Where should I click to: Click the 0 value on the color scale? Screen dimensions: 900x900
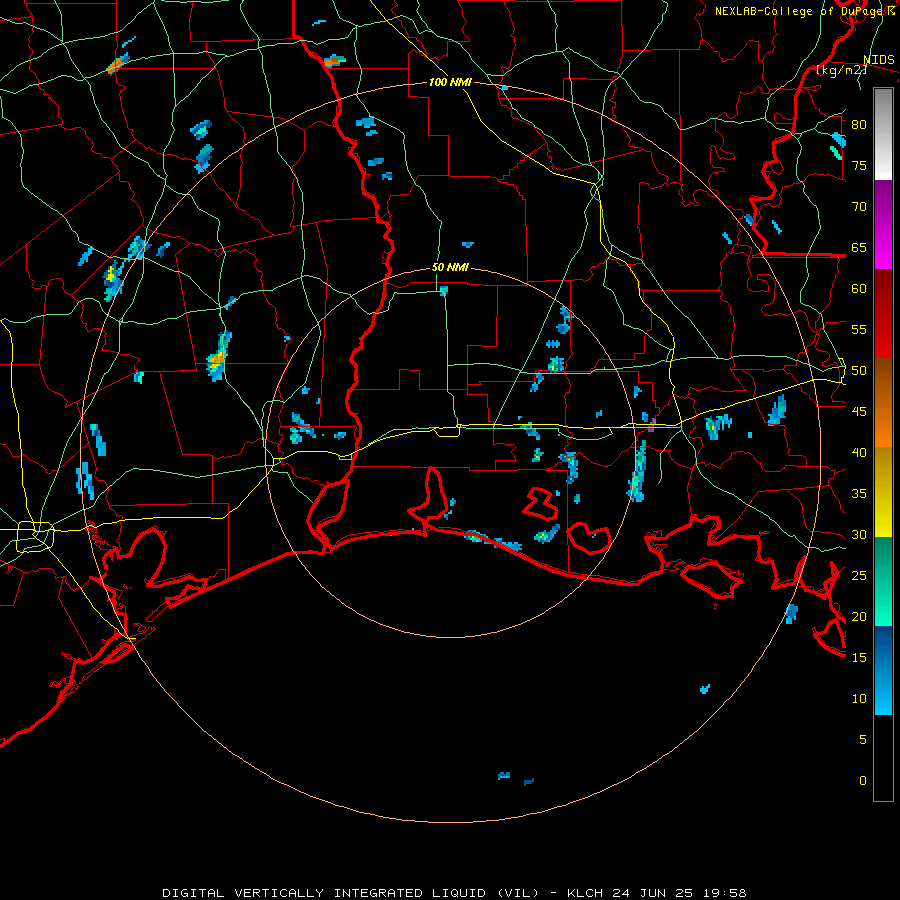(x=863, y=781)
